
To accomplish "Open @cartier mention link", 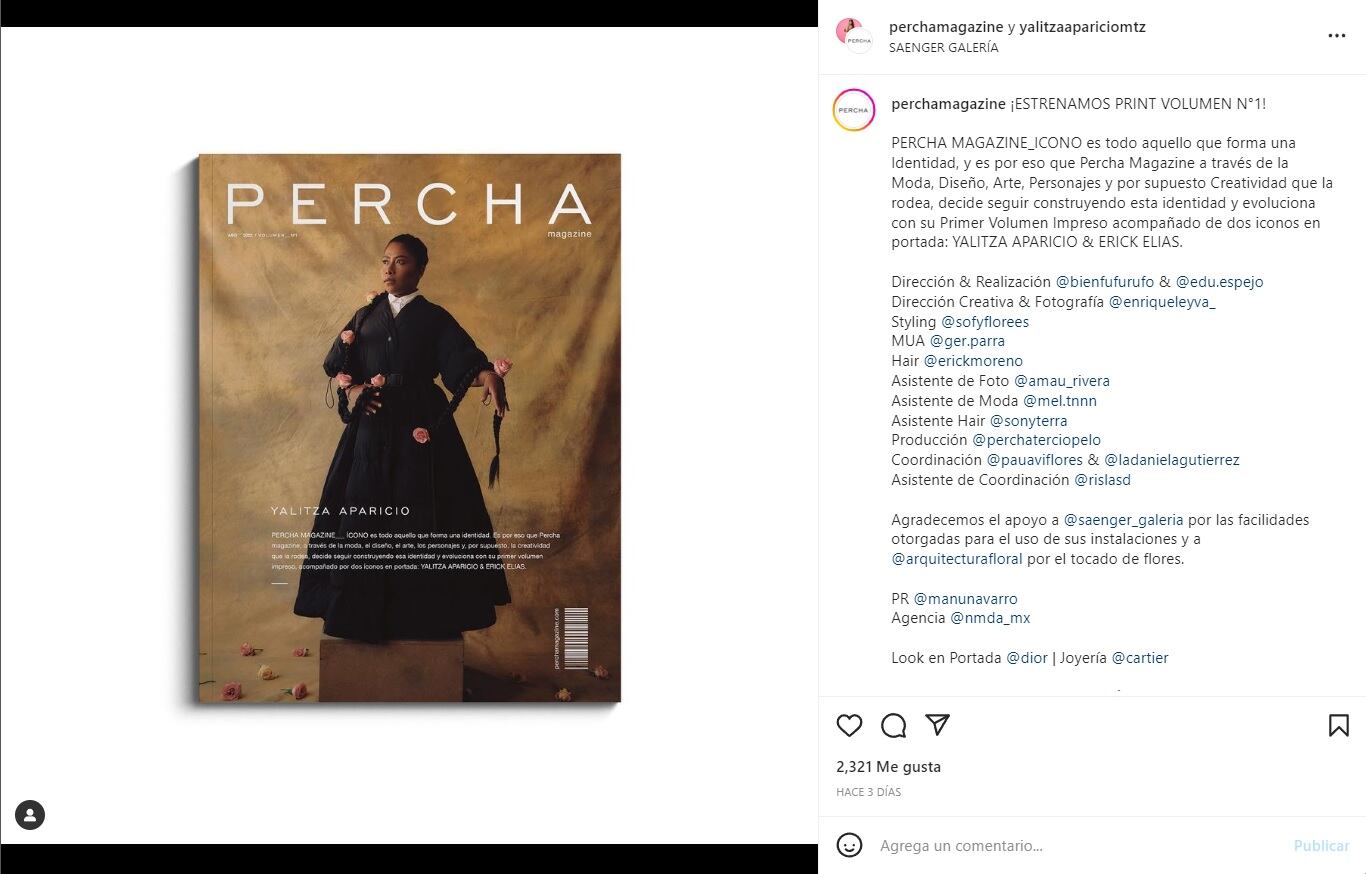I will pos(1140,658).
